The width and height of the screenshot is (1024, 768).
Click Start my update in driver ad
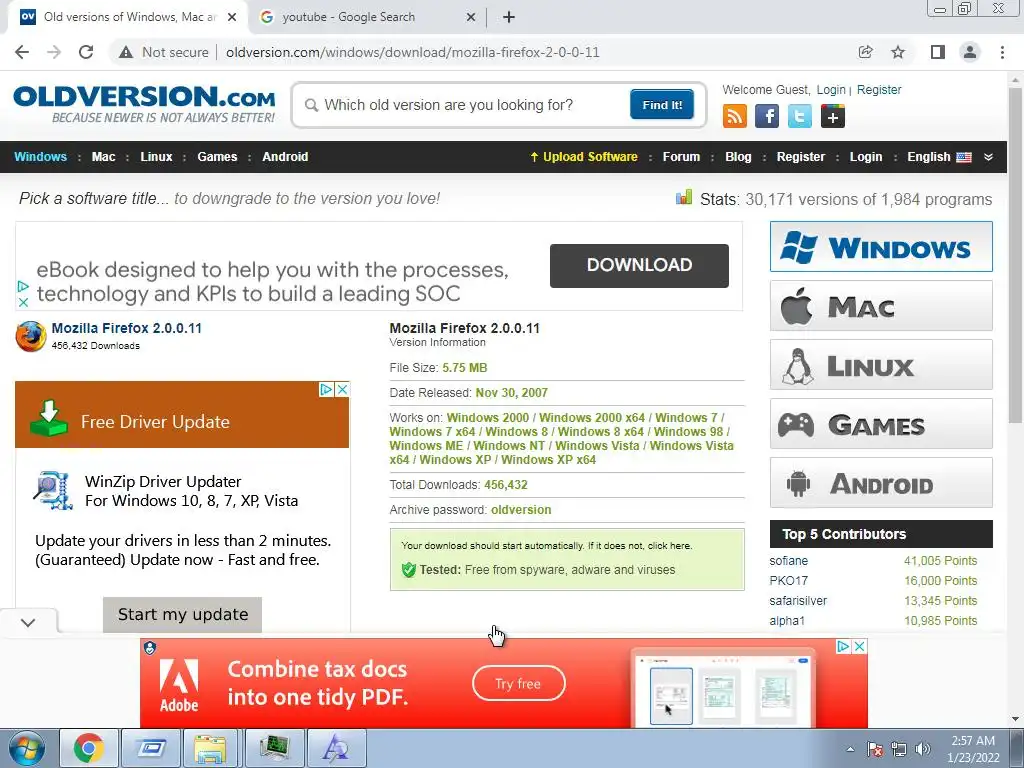pos(182,615)
